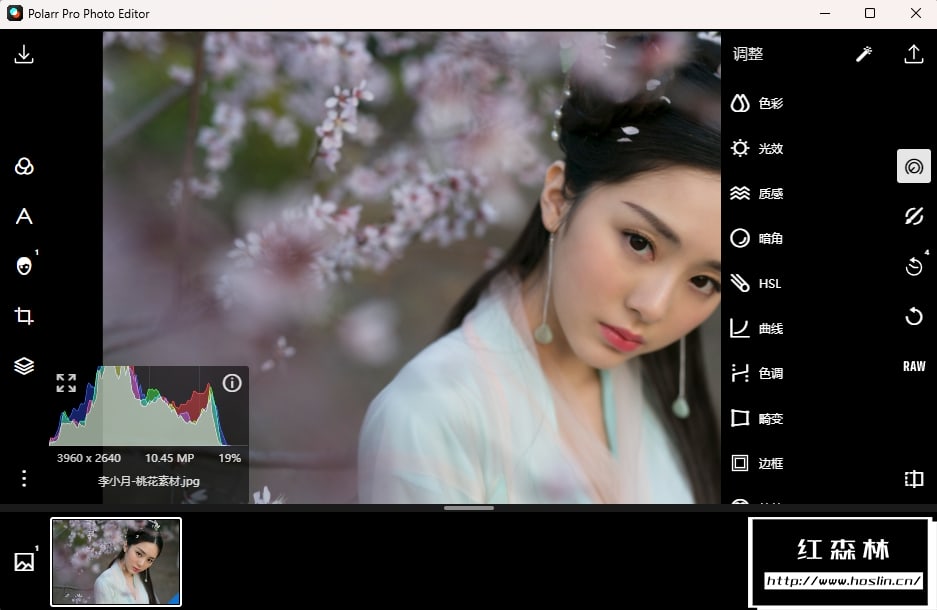The height and width of the screenshot is (610, 937).
Task: Click the filmstrip panel drag handle
Action: coord(468,508)
